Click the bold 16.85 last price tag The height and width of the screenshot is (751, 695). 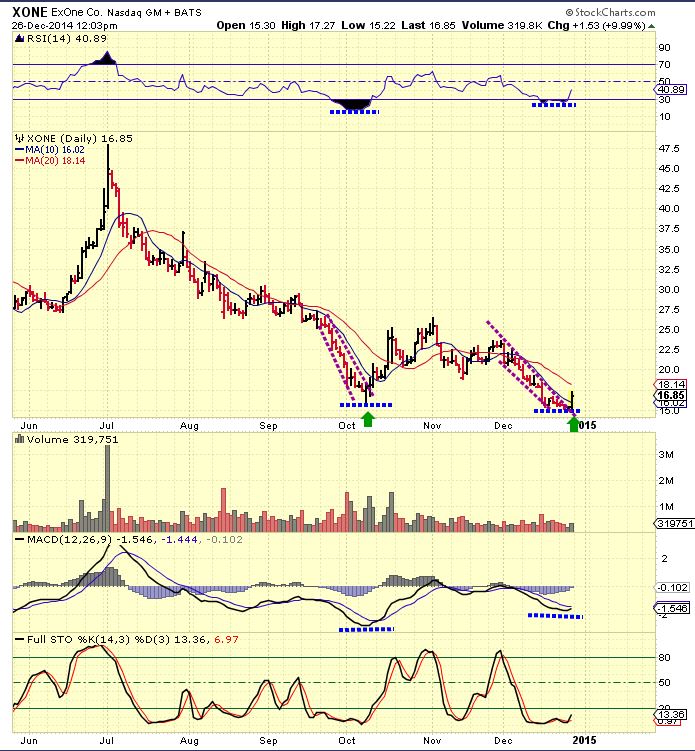671,396
